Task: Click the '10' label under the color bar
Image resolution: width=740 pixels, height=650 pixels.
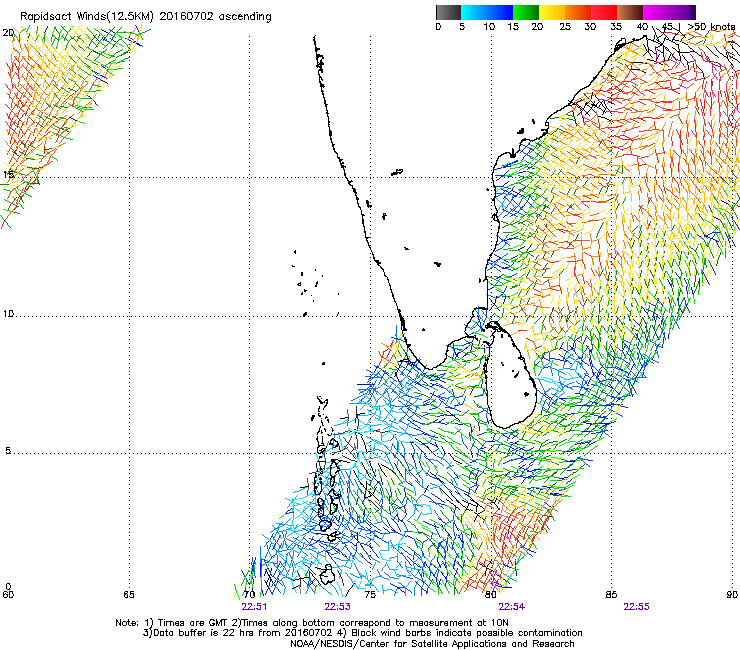Action: [489, 27]
